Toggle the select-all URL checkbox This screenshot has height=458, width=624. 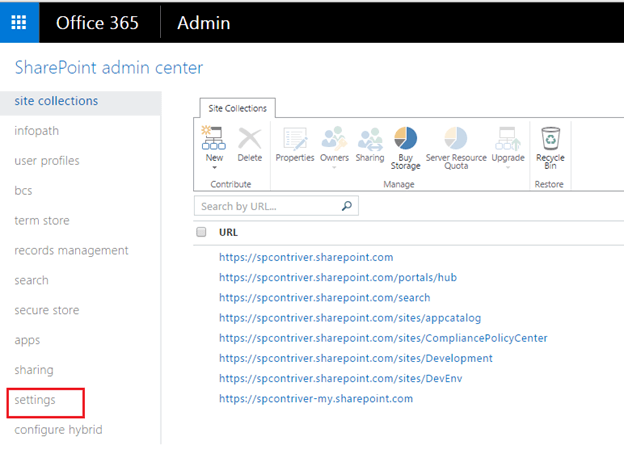201,232
